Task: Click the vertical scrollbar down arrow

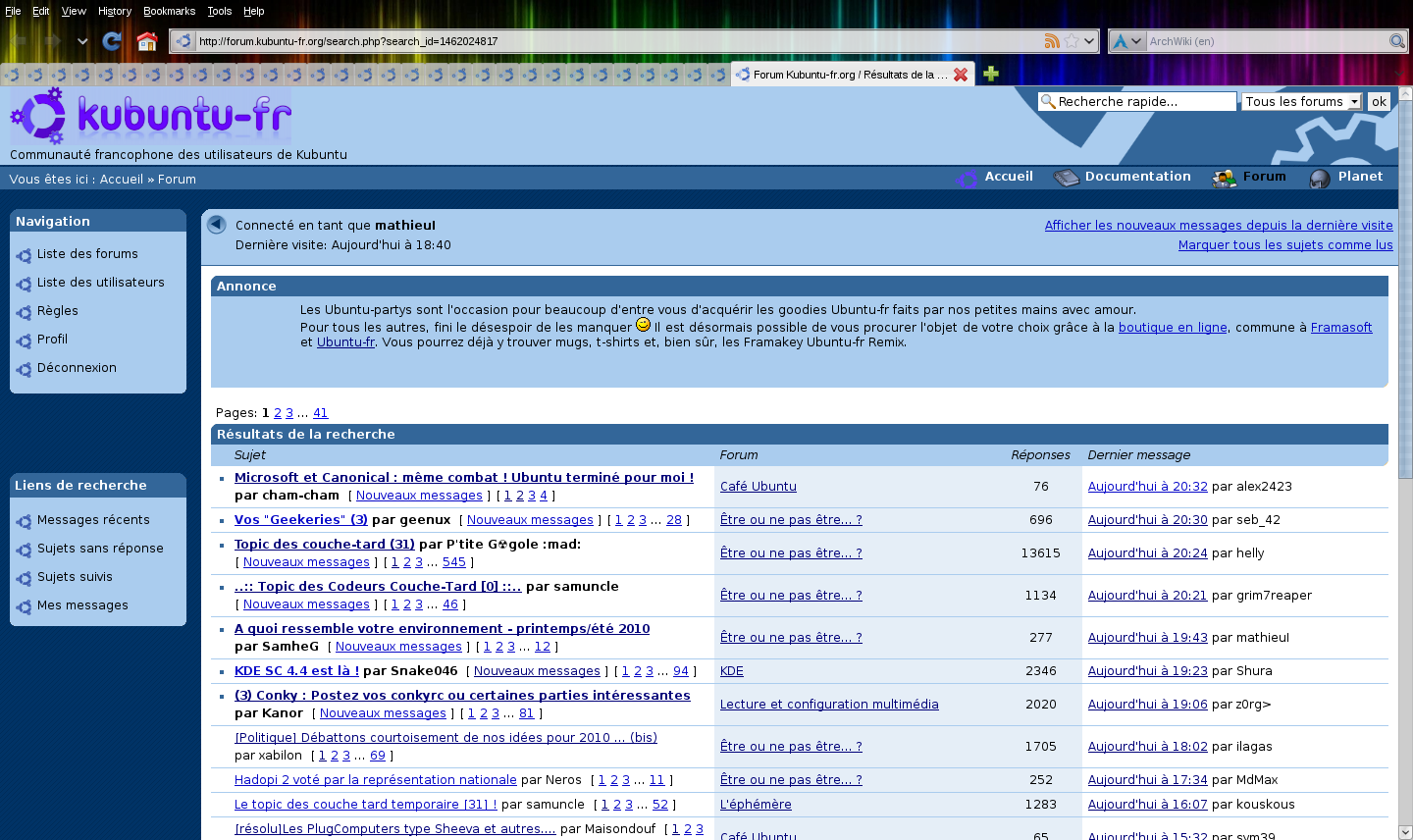Action: [1405, 832]
